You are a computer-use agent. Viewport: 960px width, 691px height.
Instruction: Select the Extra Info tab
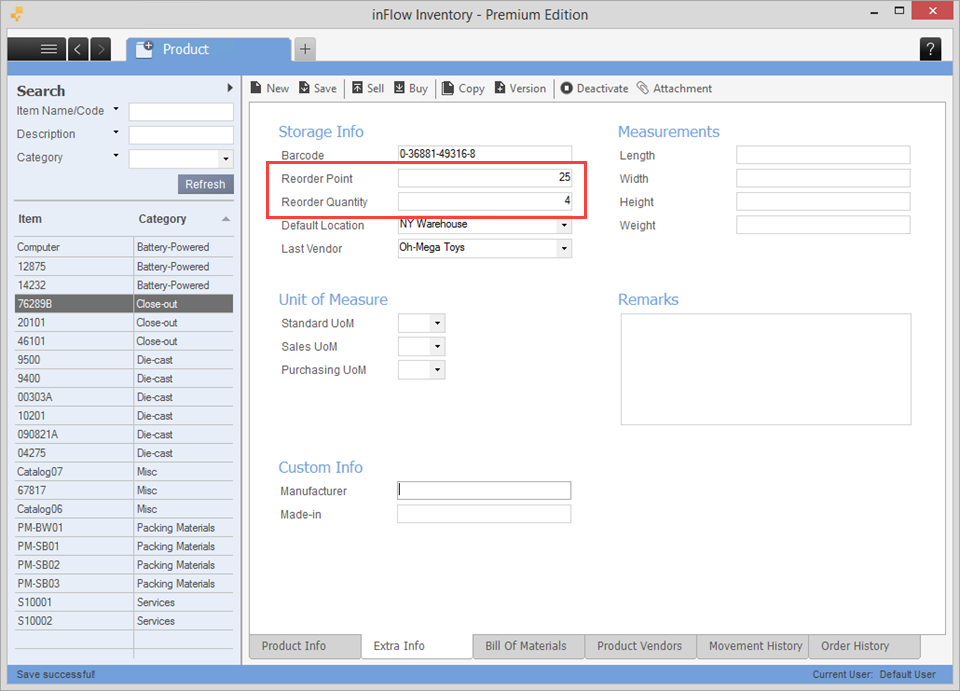click(417, 646)
